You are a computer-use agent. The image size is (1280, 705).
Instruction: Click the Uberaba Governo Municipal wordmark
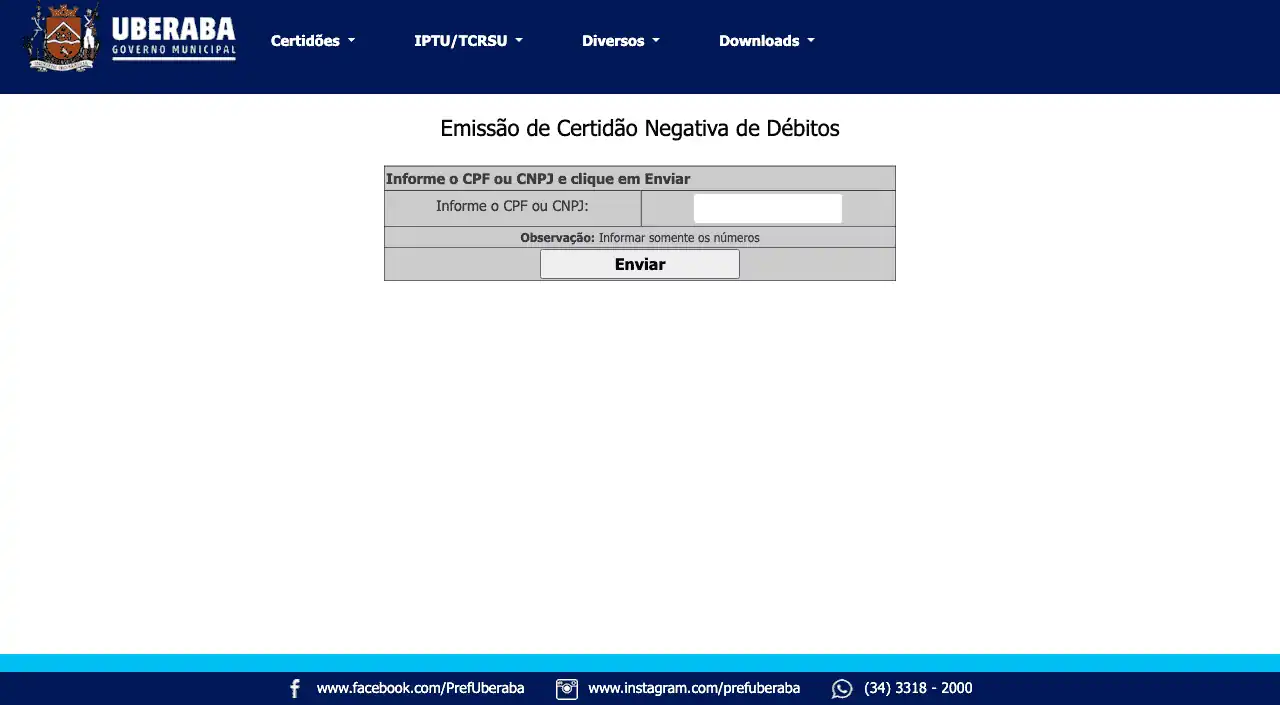174,38
